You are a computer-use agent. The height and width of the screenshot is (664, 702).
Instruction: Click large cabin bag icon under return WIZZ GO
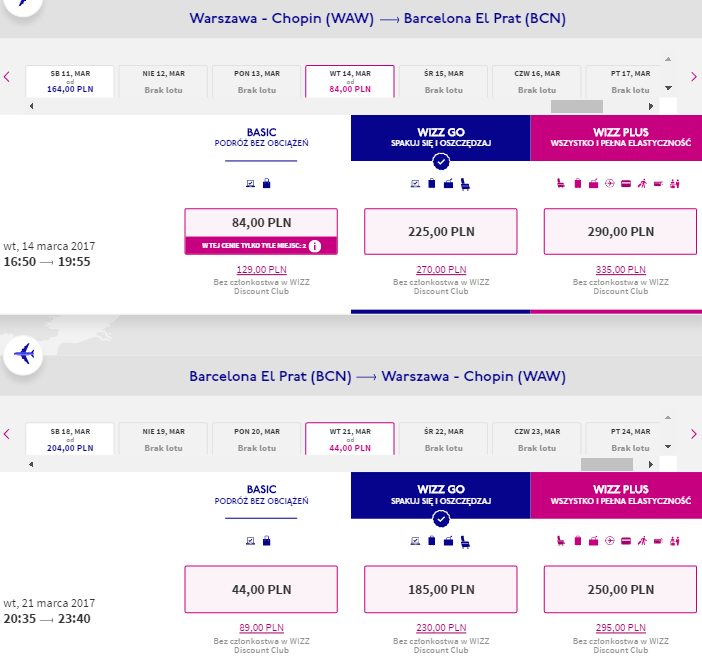coord(448,541)
